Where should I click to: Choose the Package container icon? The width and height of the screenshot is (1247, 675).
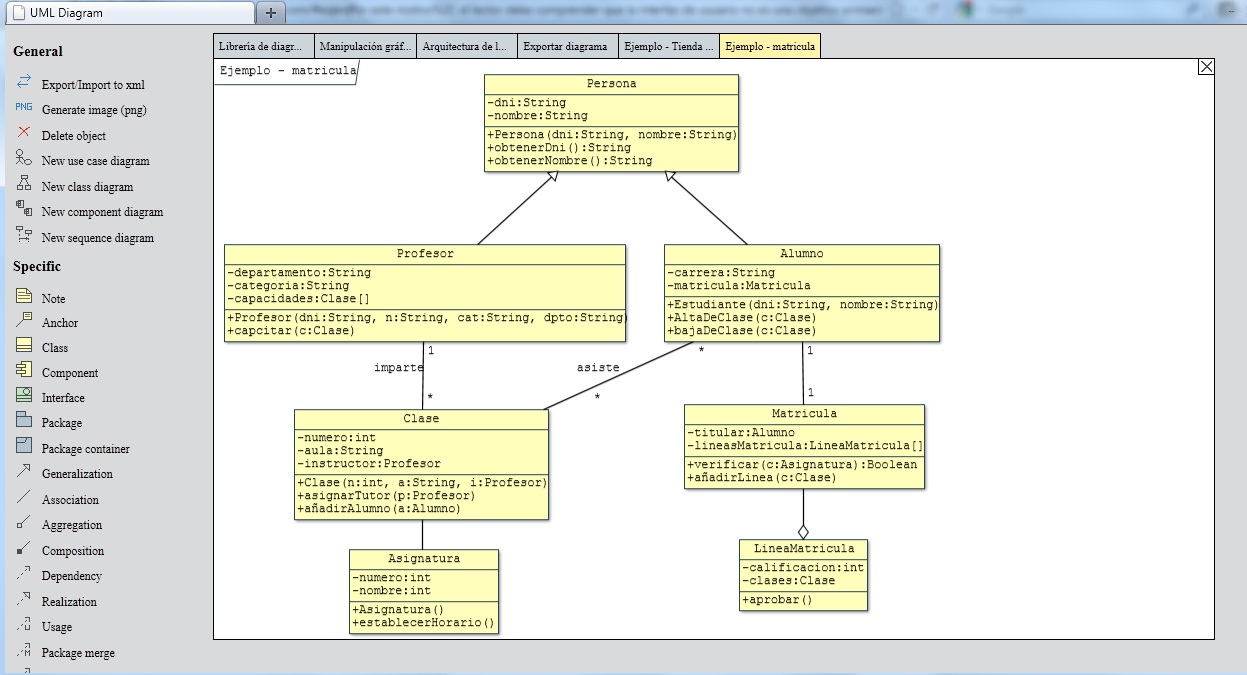click(x=24, y=447)
